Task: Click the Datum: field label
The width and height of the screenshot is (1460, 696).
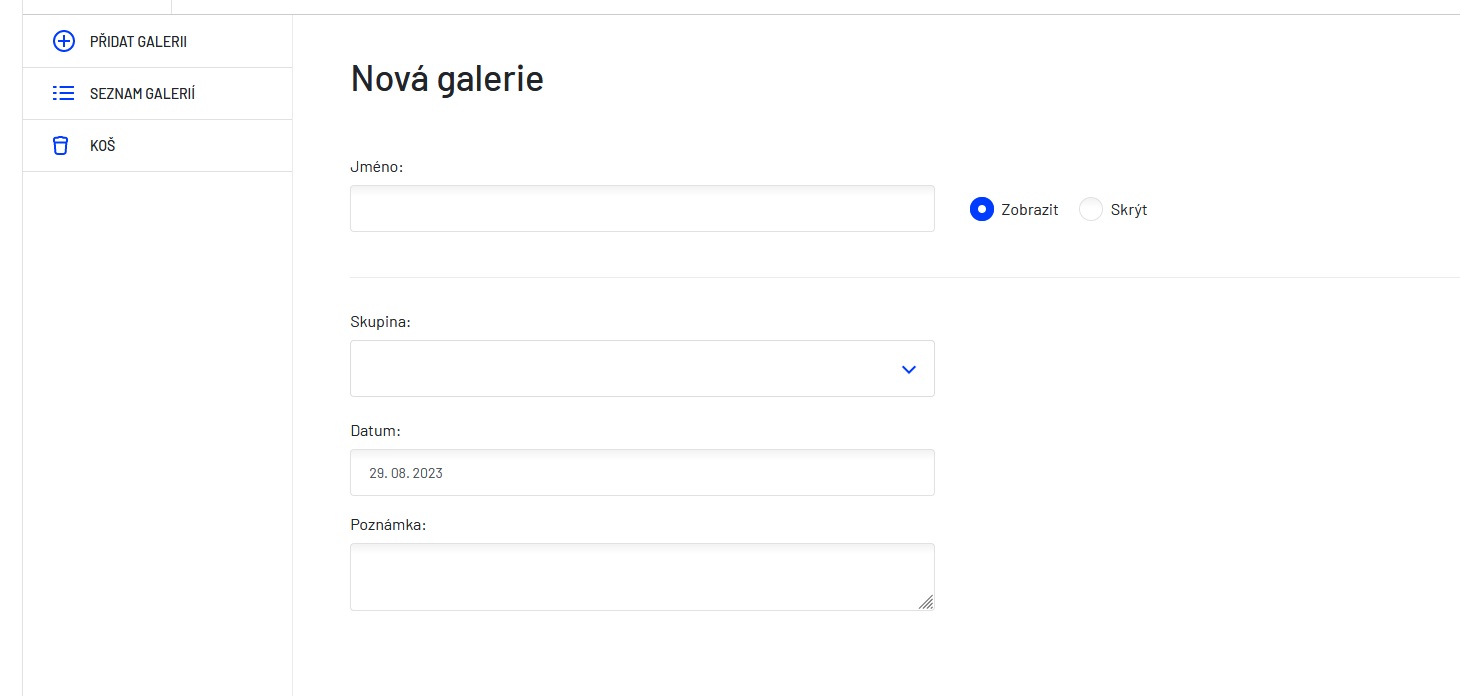Action: coord(376,431)
